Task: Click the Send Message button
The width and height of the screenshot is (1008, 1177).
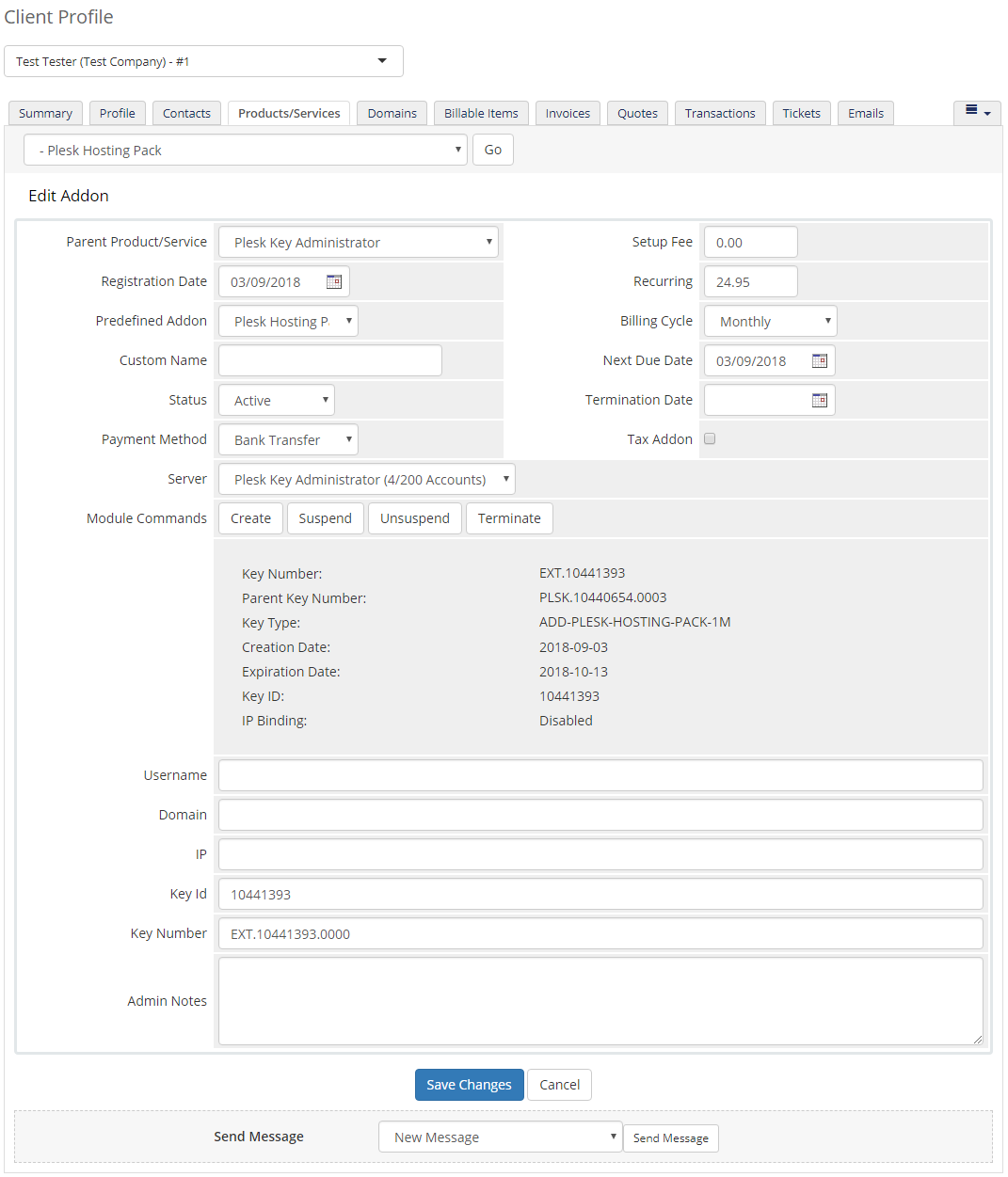Action: [670, 1137]
